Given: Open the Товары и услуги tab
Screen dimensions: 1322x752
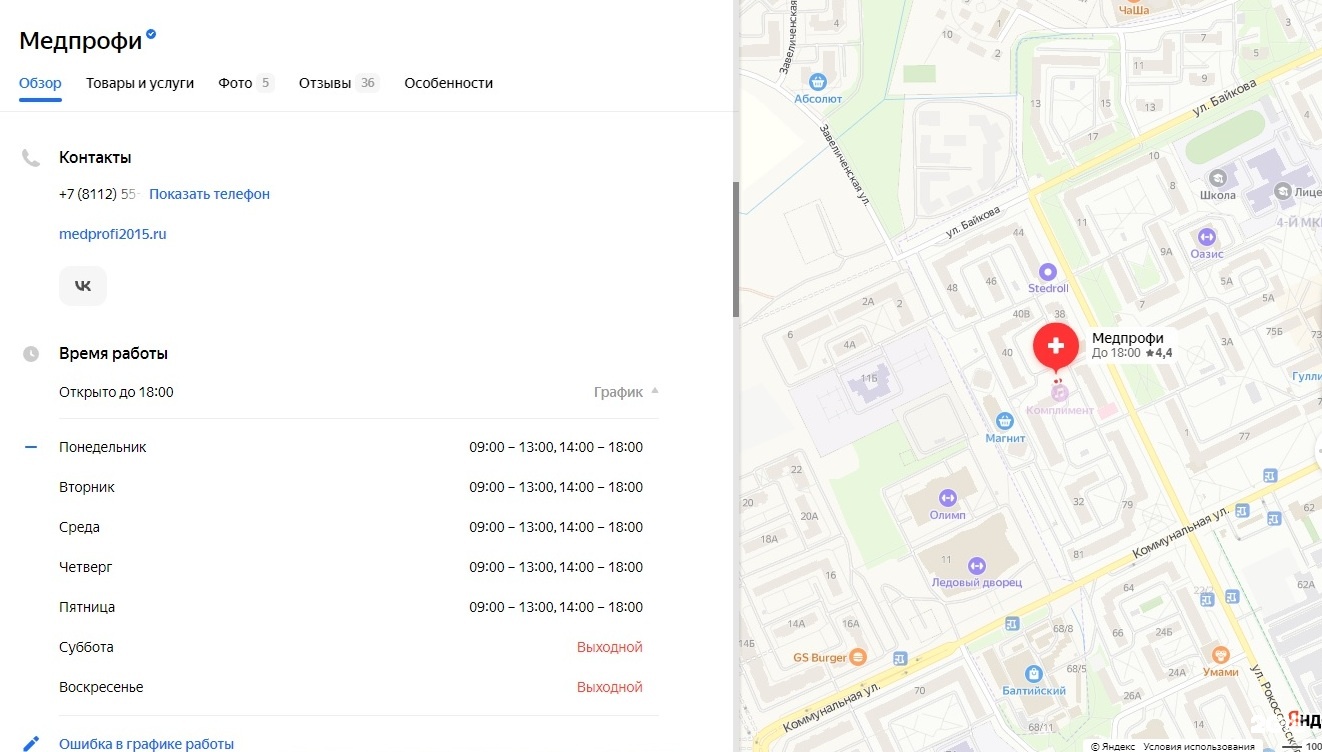Looking at the screenshot, I should coord(140,83).
